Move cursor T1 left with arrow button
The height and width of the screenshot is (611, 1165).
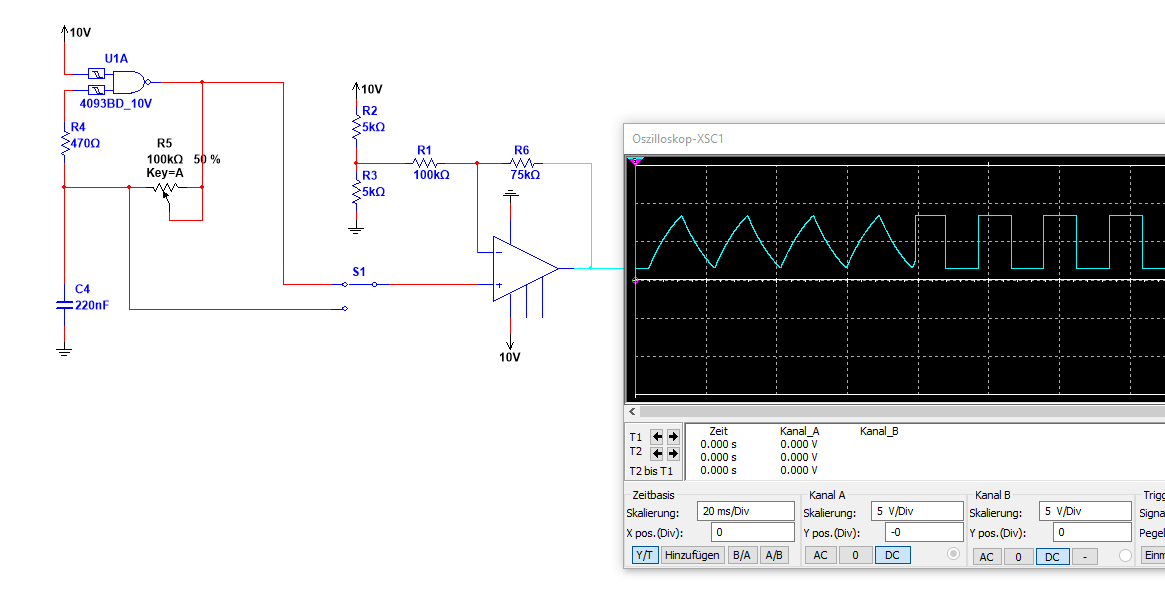pos(657,436)
